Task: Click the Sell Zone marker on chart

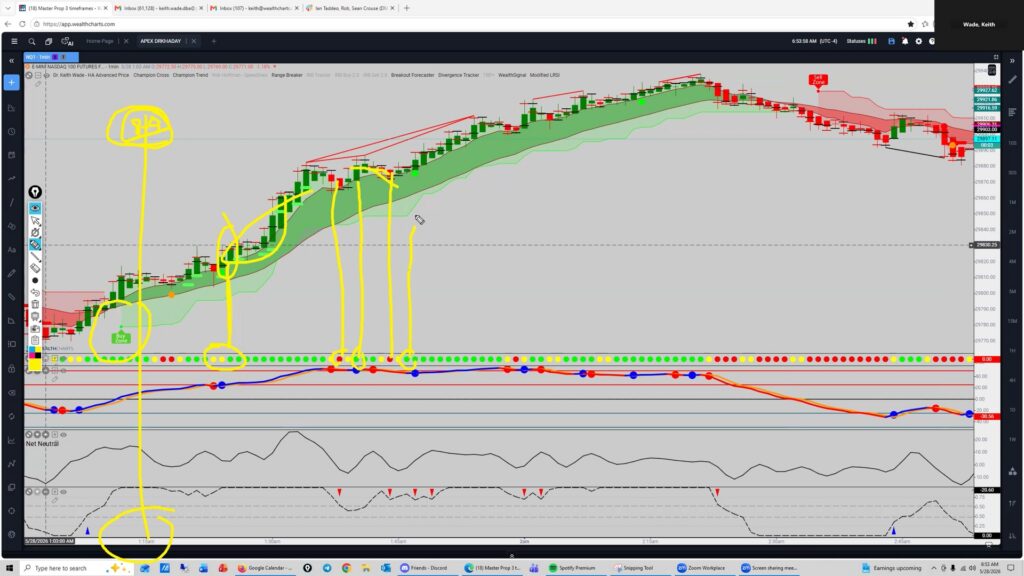Action: 818,80
